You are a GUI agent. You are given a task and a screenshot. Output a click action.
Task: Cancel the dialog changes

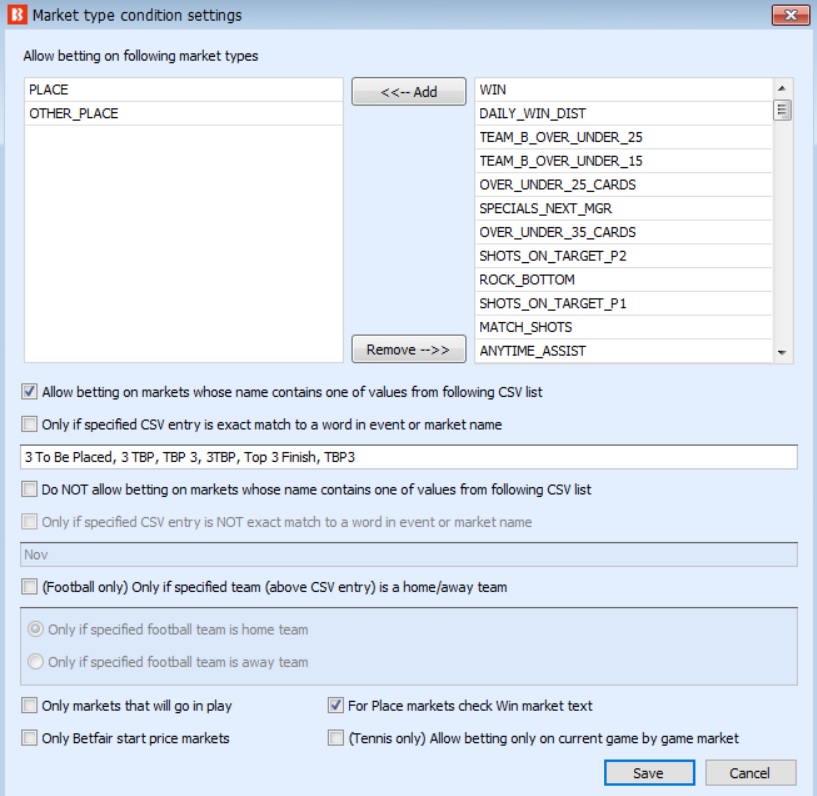750,773
